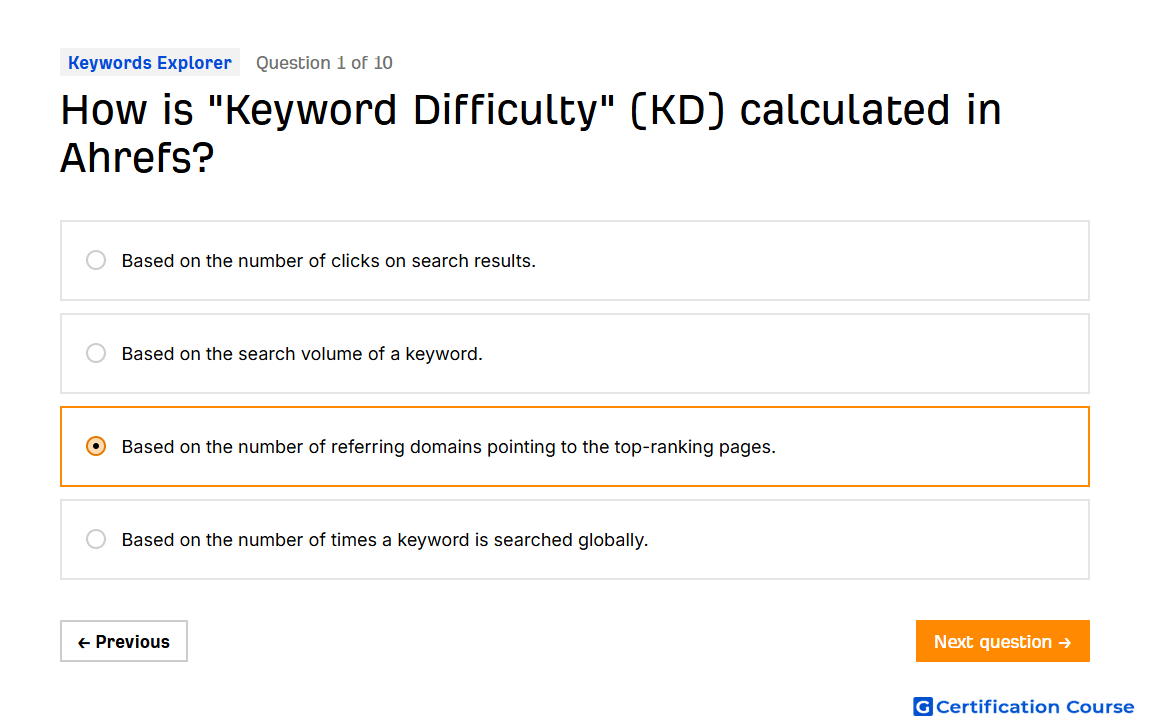The width and height of the screenshot is (1150, 726).
Task: Click the (KD) abbreviation in the heading
Action: (x=678, y=111)
